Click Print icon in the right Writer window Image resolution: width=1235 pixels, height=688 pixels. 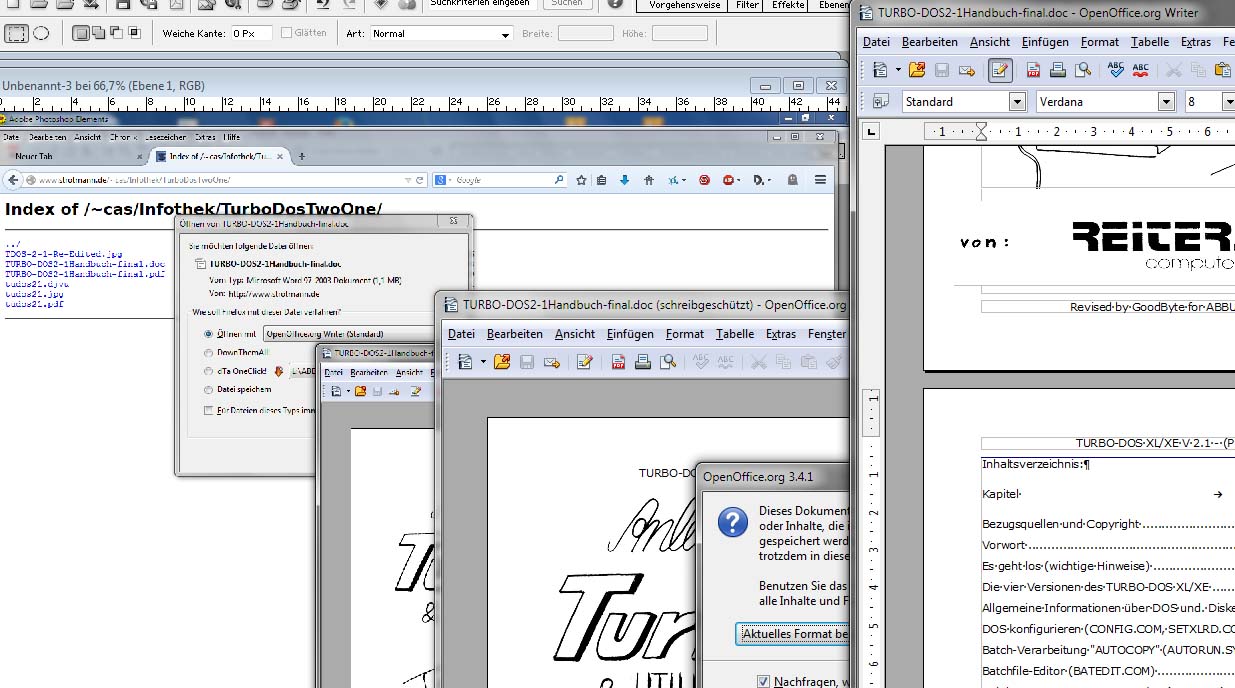1057,70
